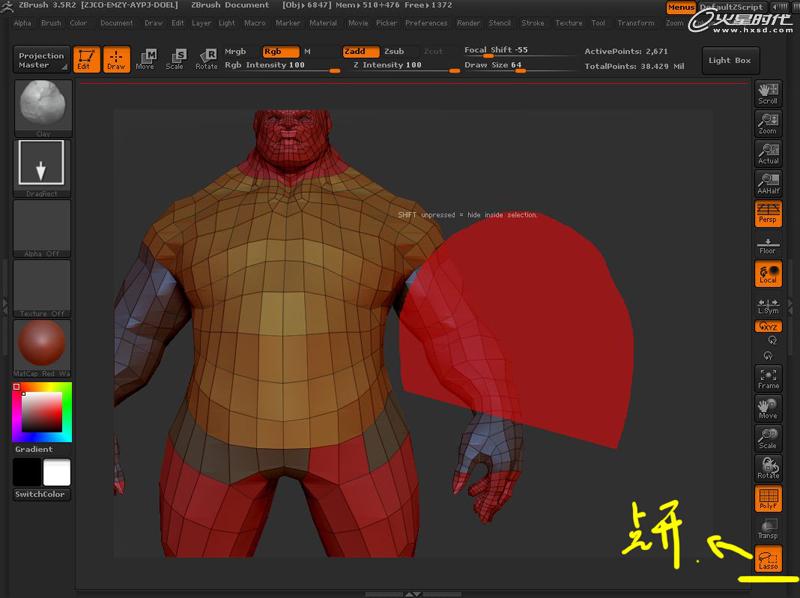
Task: Open the Color menu
Action: (78, 23)
